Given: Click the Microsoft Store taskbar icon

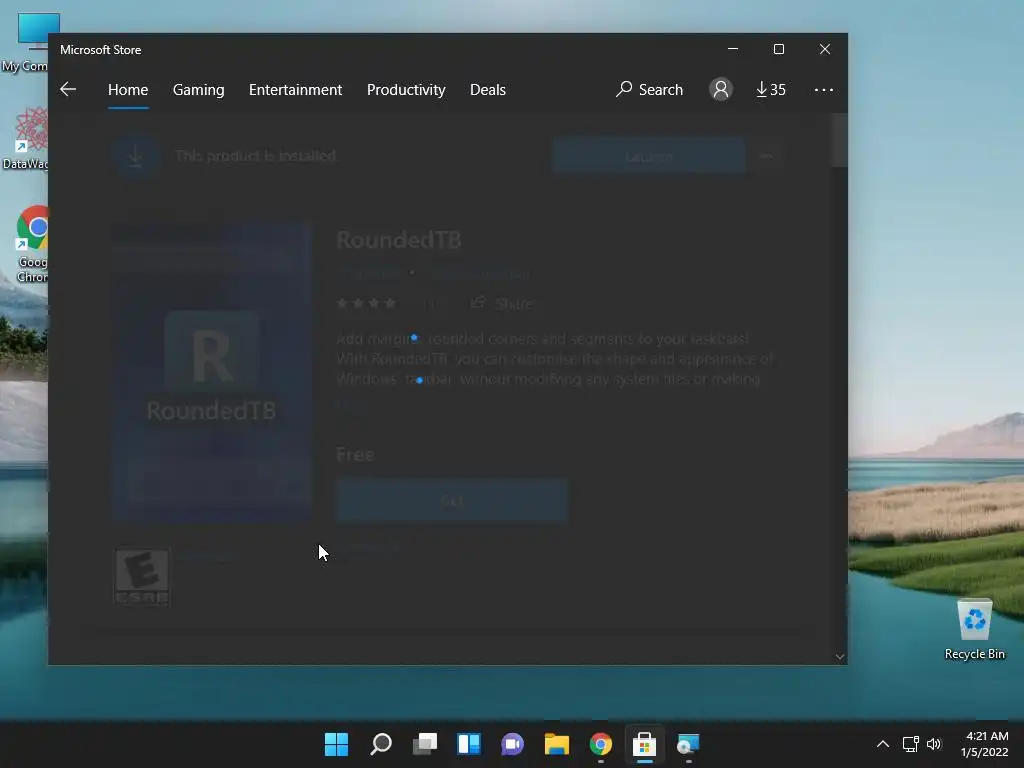Looking at the screenshot, I should pyautogui.click(x=645, y=744).
